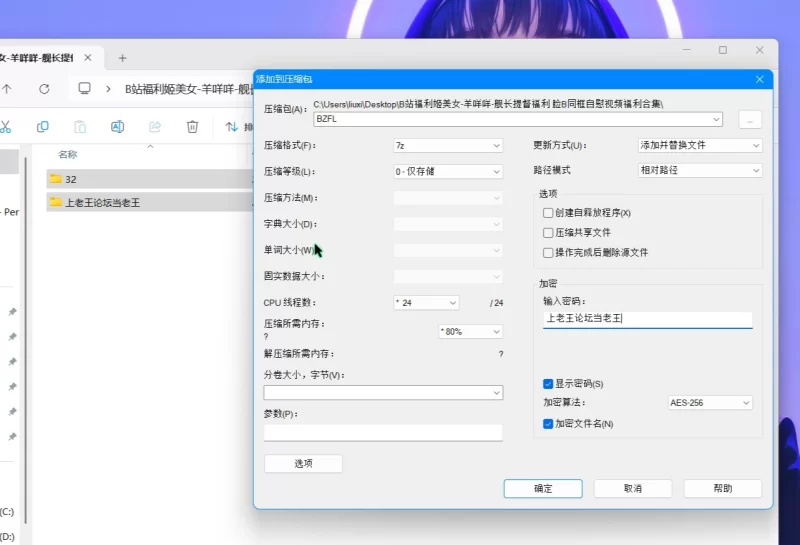Click the breadcrumb chevron after the monitor icon
This screenshot has height=545, width=800.
pos(108,89)
